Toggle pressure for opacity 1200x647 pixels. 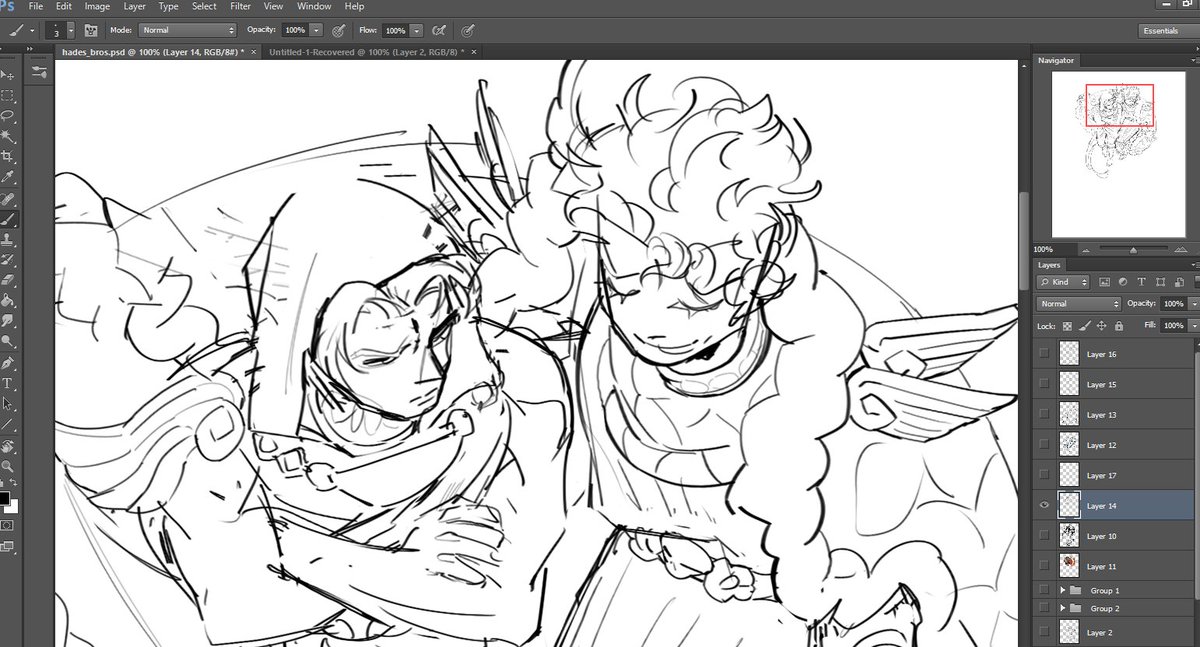pyautogui.click(x=339, y=31)
